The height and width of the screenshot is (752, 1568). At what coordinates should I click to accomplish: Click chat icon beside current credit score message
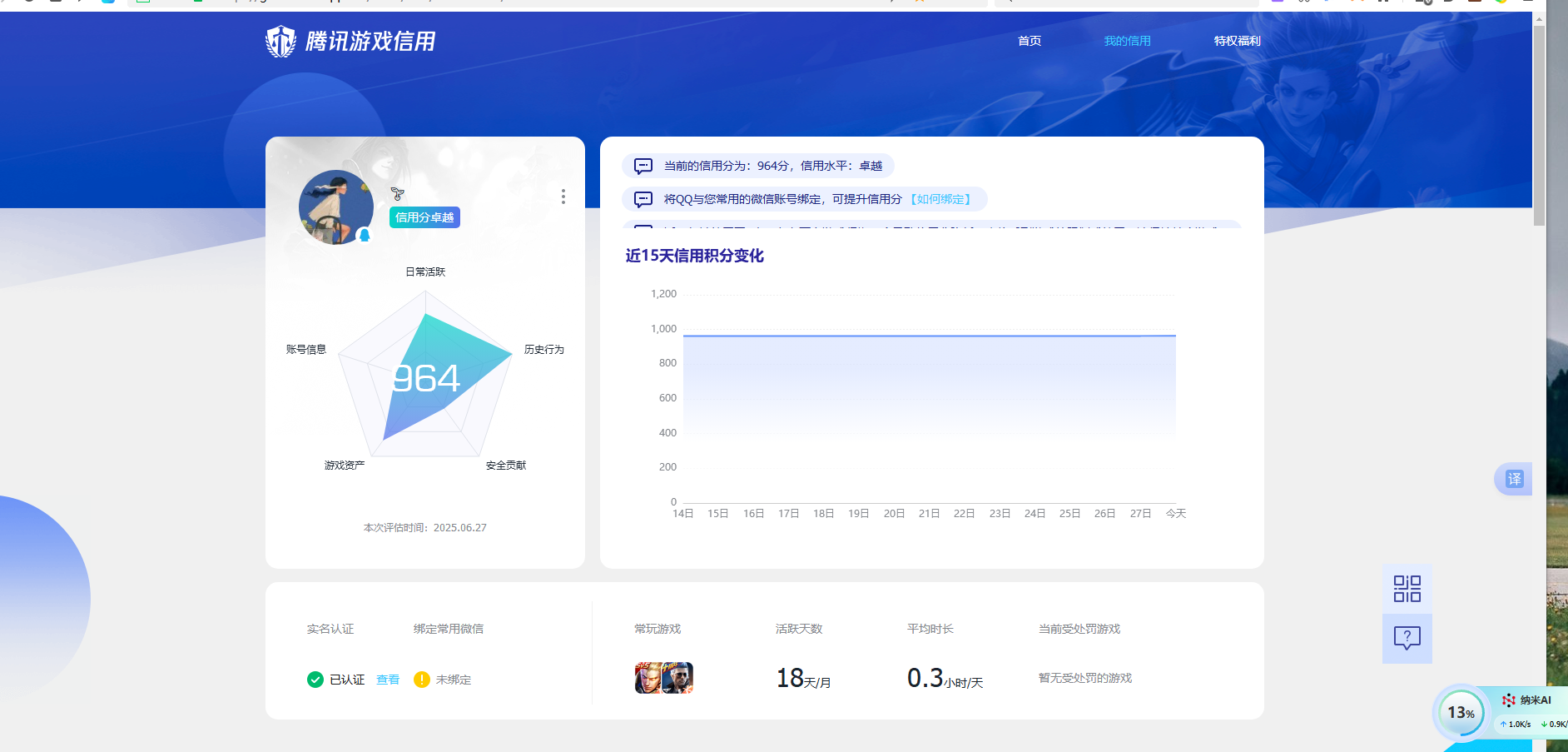click(x=643, y=166)
